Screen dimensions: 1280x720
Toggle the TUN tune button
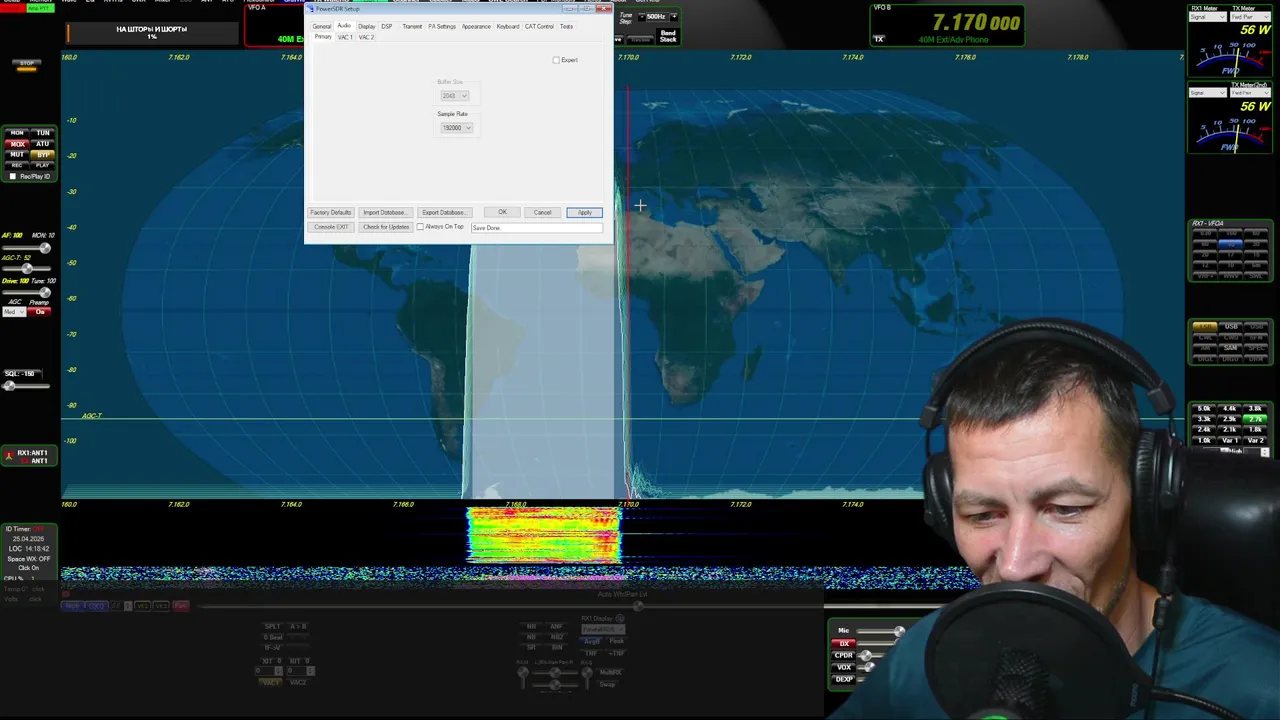(x=43, y=133)
